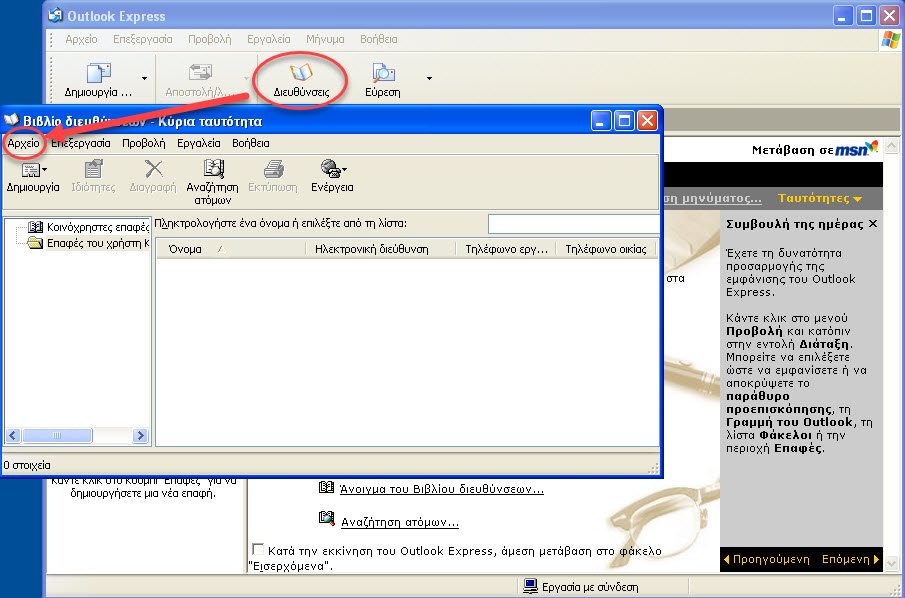Click book icon beside Άνοιγμα του Βιβλίου διευθύνσεων
The width and height of the screenshot is (905, 598).
326,488
